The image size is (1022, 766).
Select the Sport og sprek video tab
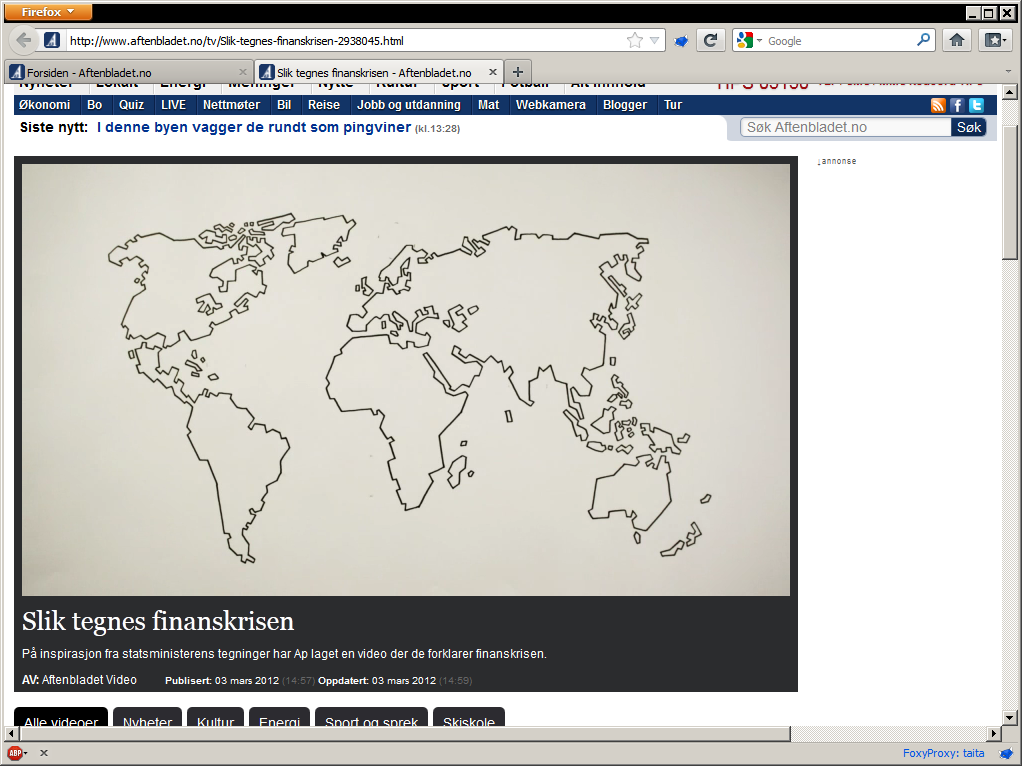point(372,718)
